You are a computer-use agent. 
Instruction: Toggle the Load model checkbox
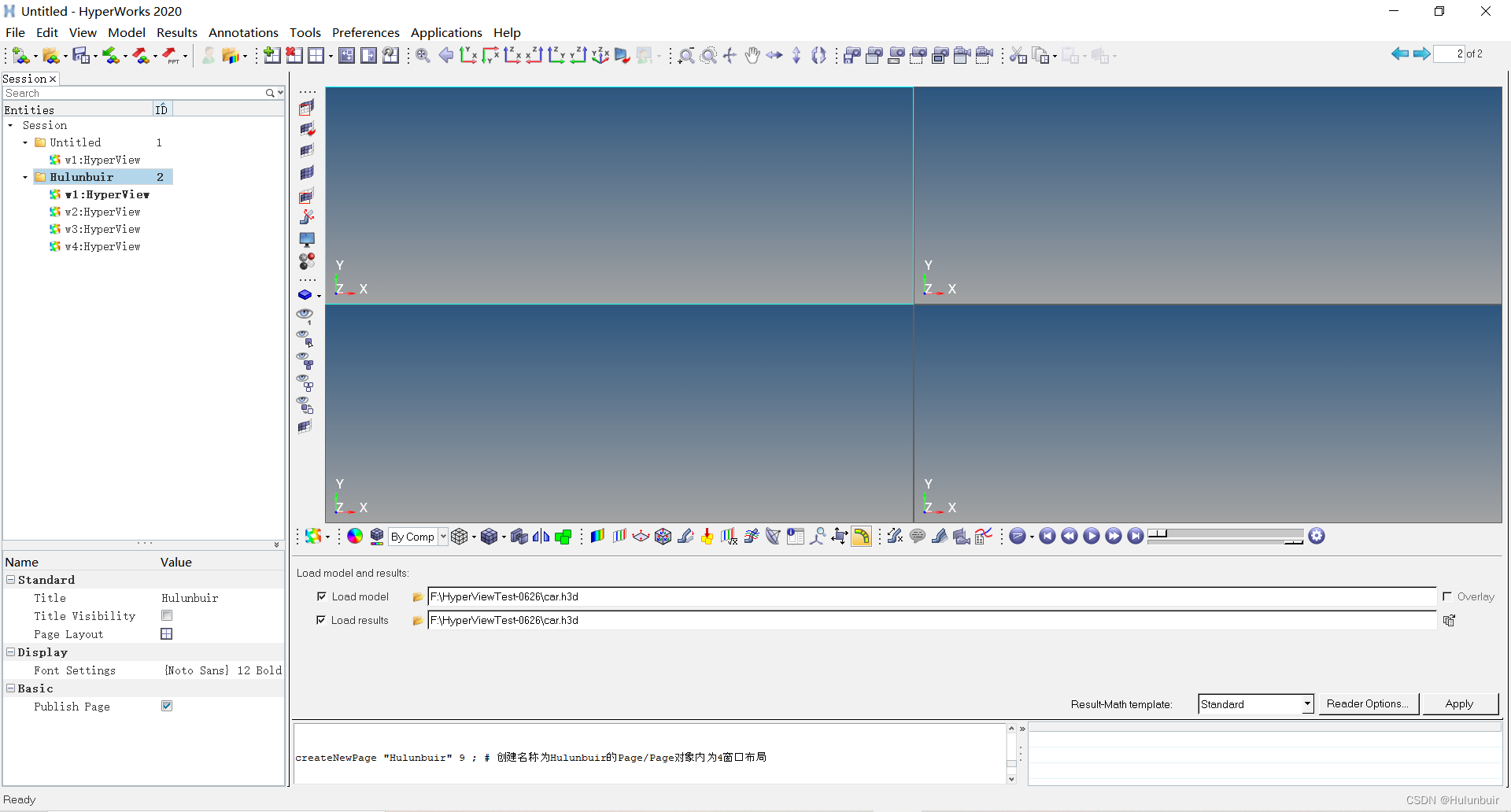click(x=321, y=596)
